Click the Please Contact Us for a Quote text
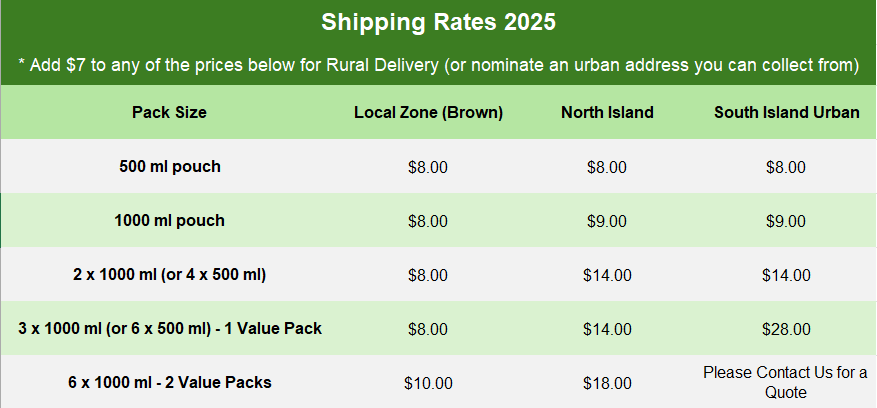Viewport: 877px width, 408px height. (786, 382)
